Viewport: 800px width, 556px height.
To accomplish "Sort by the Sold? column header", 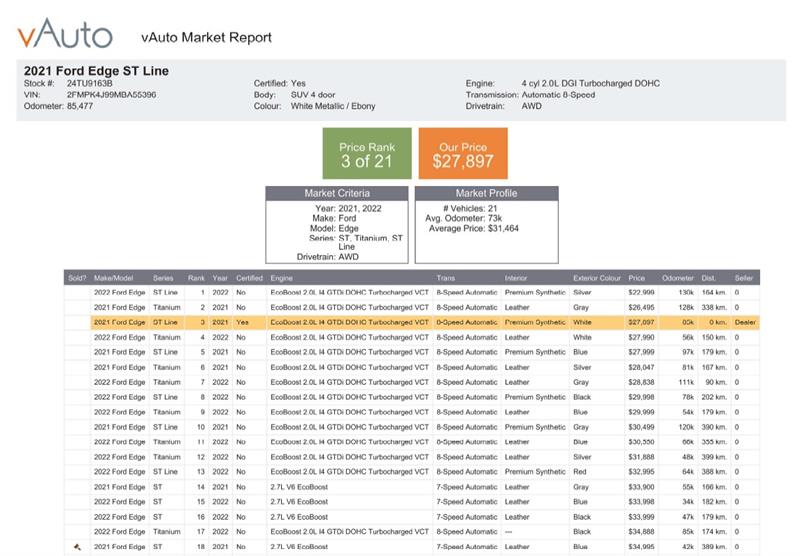I will click(77, 278).
